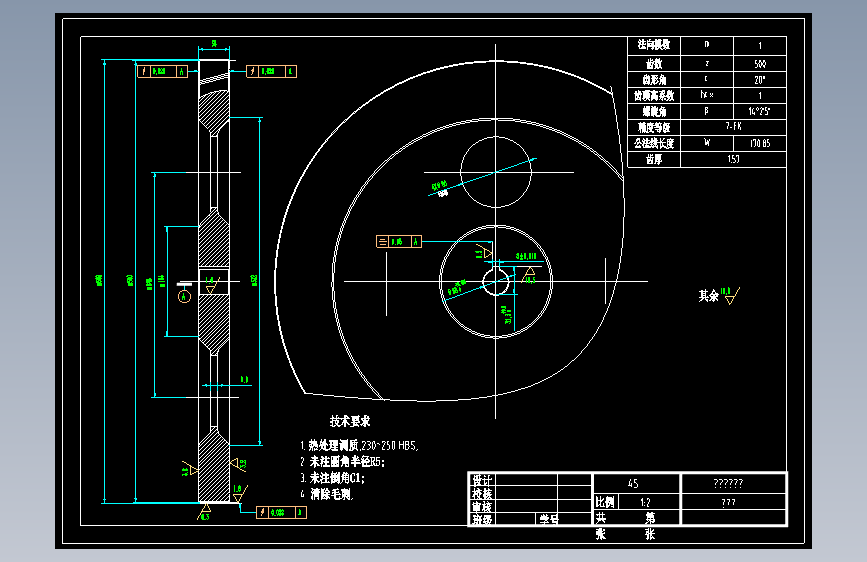The width and height of the screenshot is (867, 562).
Task: Click the '审核' cell in title block
Action: click(482, 507)
